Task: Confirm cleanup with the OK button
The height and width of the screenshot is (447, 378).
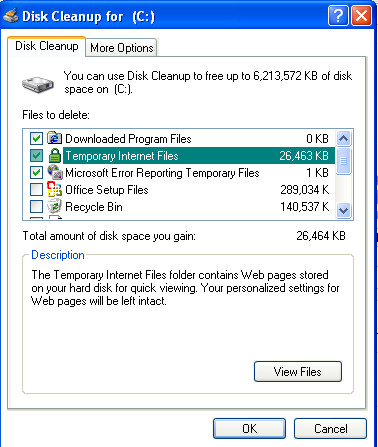Action: 249,428
